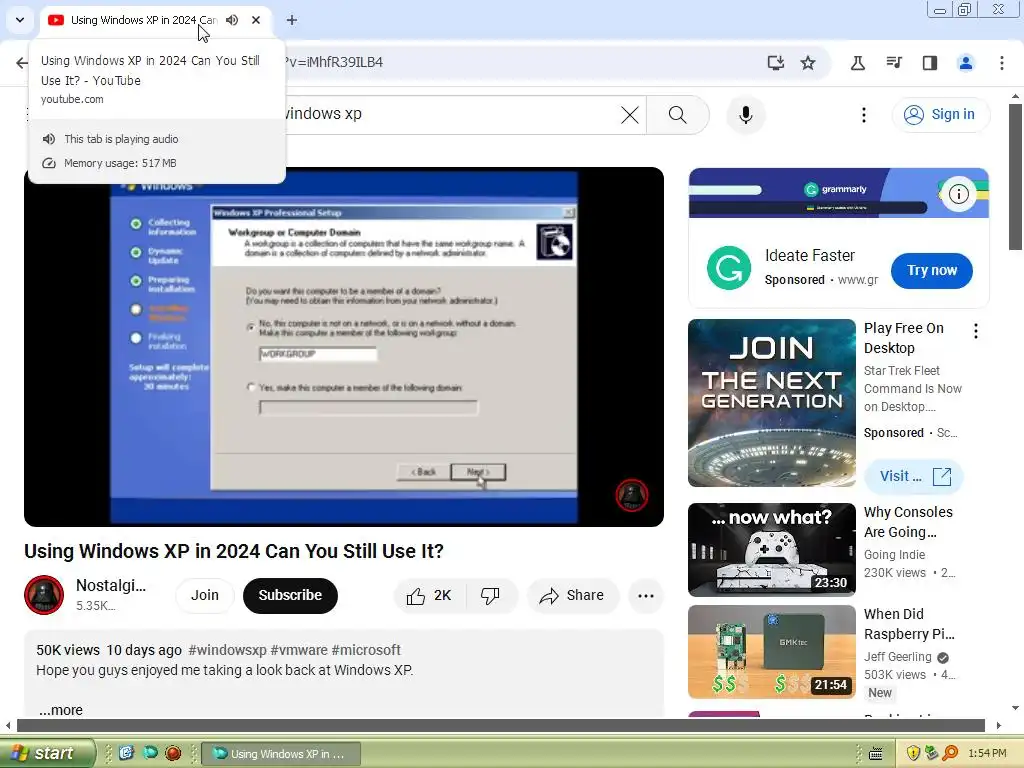Clear the YouTube search box with X
The width and height of the screenshot is (1024, 768).
pyautogui.click(x=630, y=115)
